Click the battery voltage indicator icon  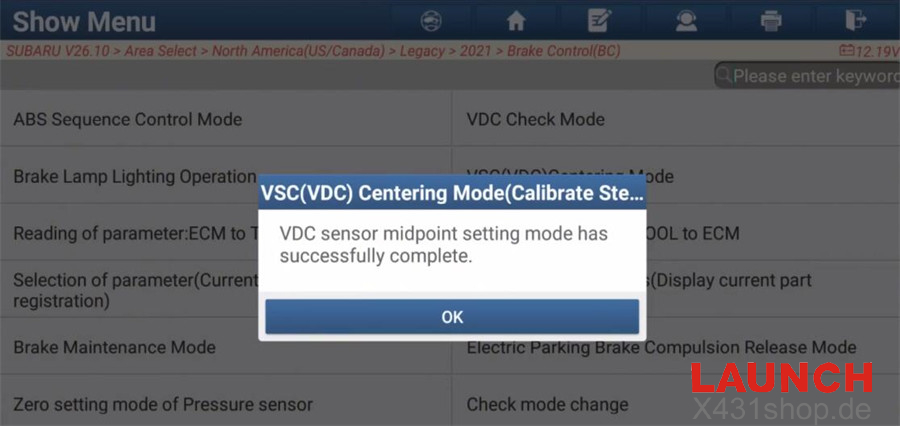point(847,50)
